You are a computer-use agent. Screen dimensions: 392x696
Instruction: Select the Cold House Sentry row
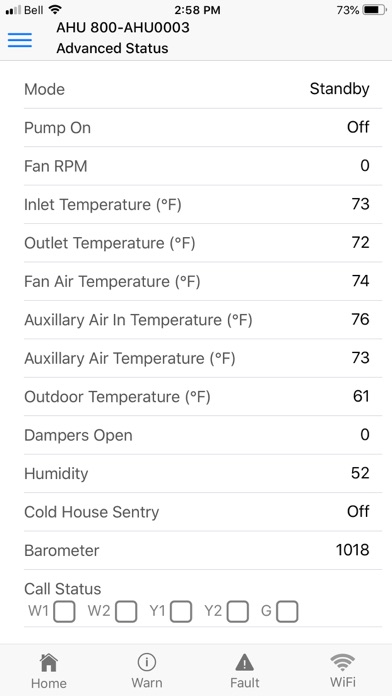202,512
